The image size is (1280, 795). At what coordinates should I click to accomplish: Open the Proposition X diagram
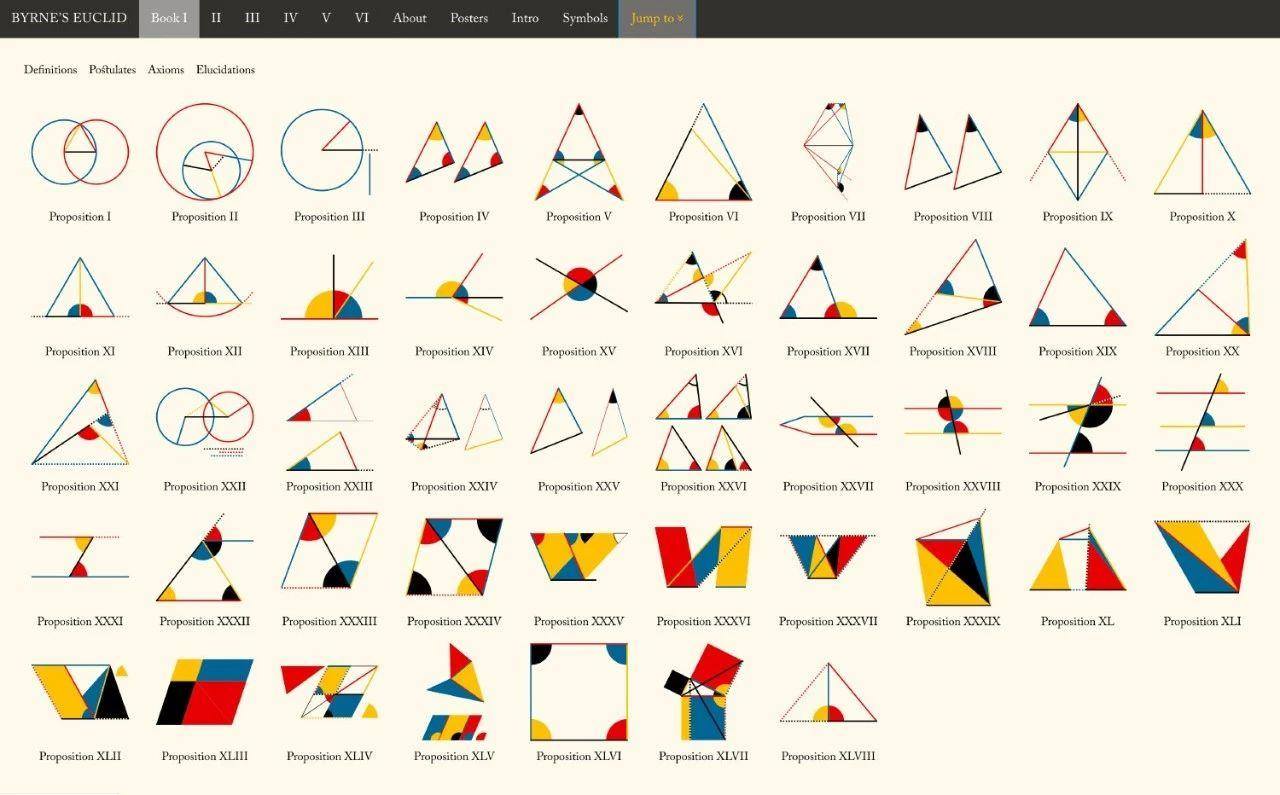tap(1202, 152)
